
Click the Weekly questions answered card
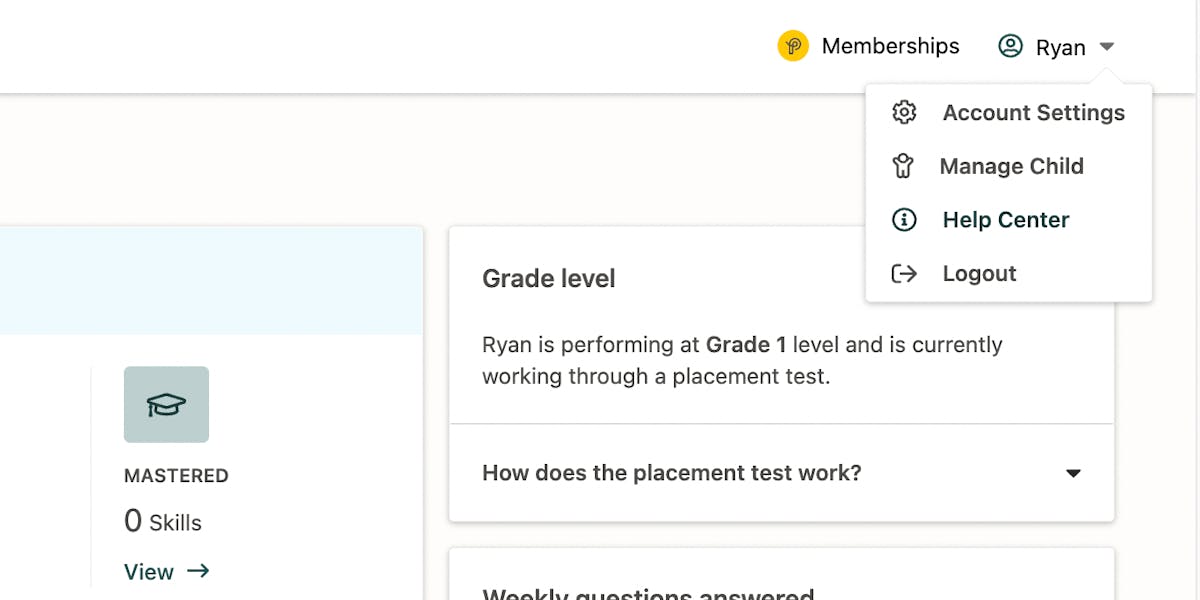[x=648, y=590]
